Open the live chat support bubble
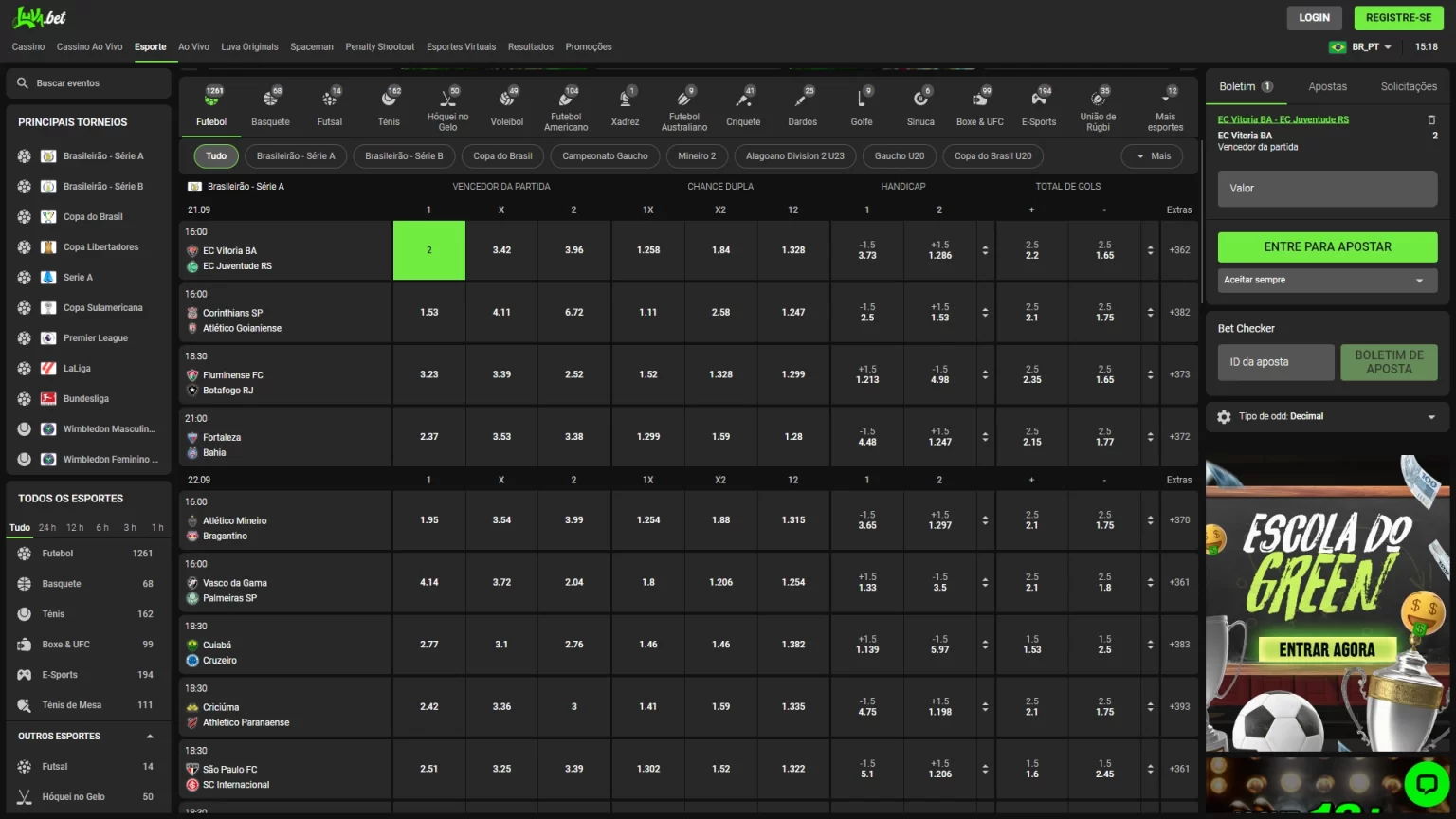The height and width of the screenshot is (819, 1456). pyautogui.click(x=1427, y=783)
